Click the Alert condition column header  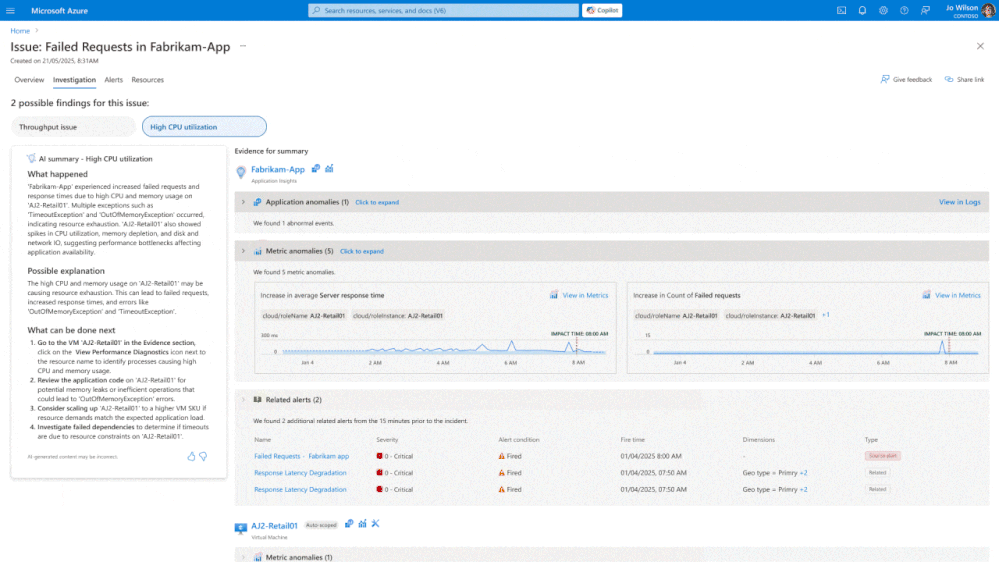click(519, 440)
